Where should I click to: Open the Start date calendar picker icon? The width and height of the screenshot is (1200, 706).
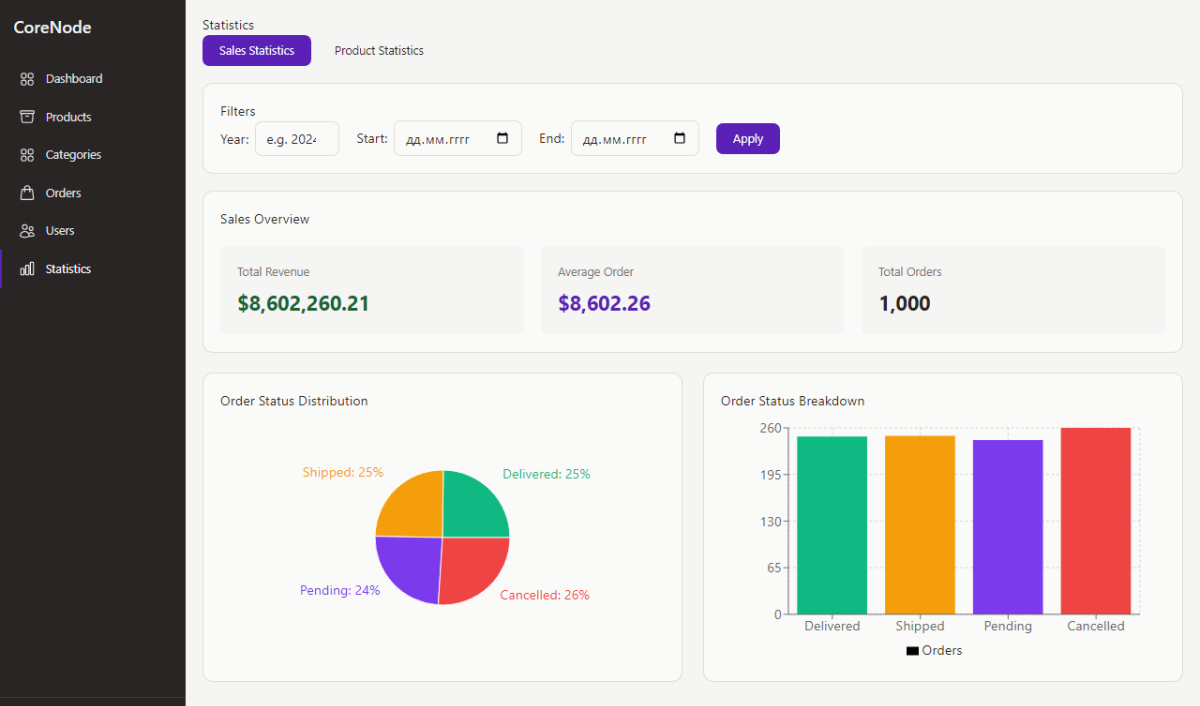tap(503, 139)
